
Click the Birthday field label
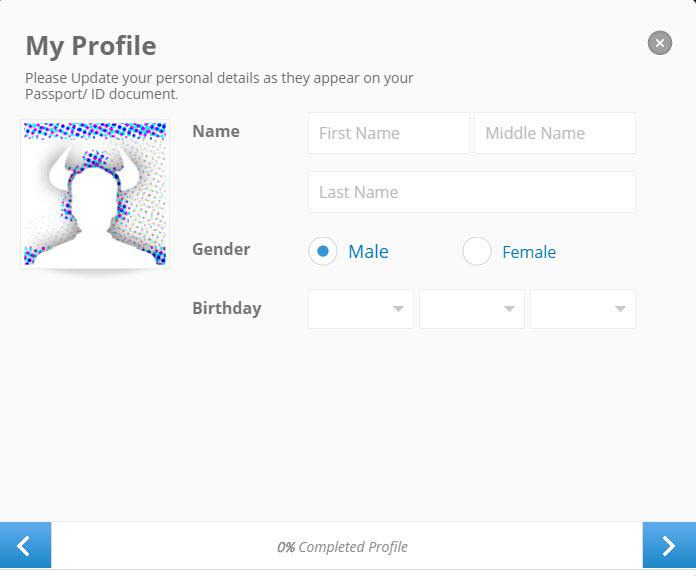226,308
